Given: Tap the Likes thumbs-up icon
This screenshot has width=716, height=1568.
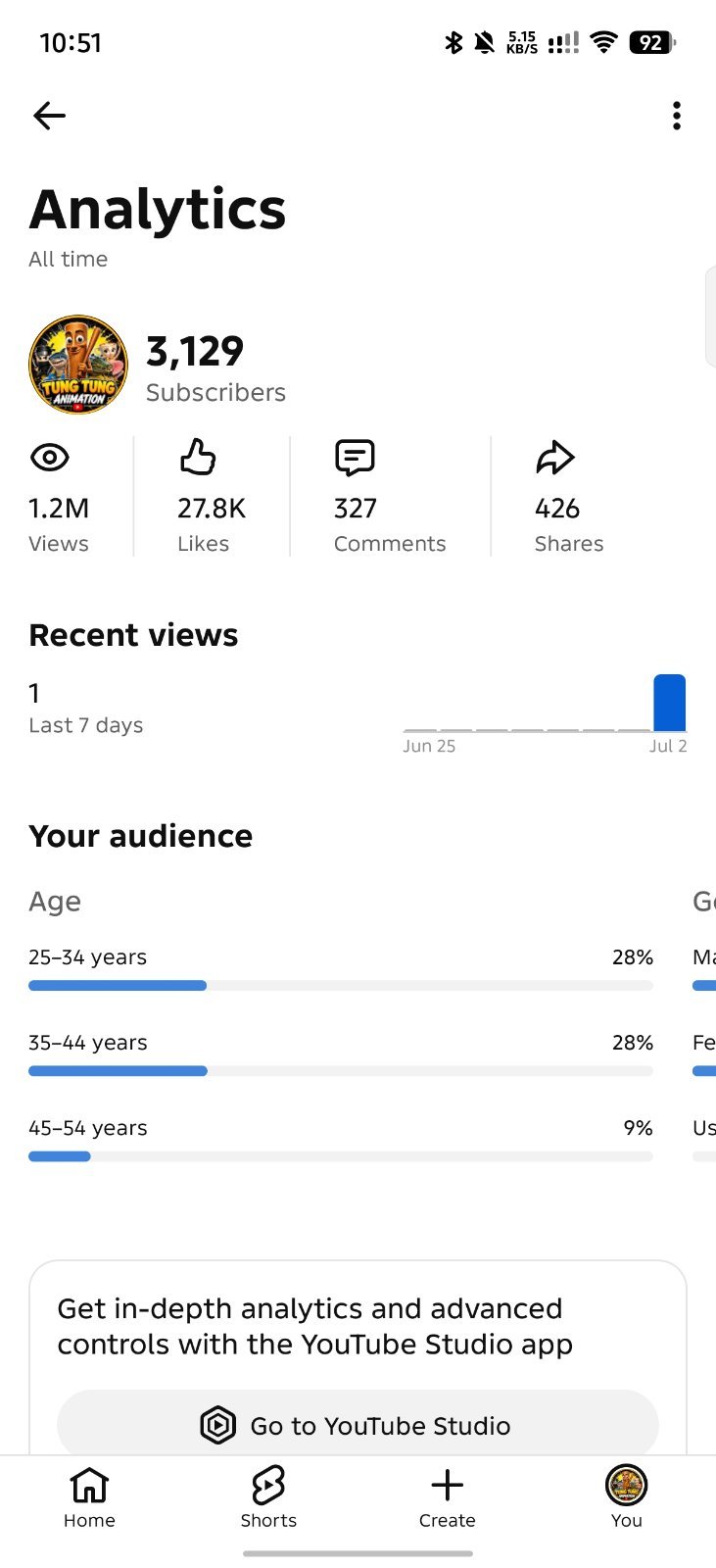Looking at the screenshot, I should pyautogui.click(x=197, y=458).
